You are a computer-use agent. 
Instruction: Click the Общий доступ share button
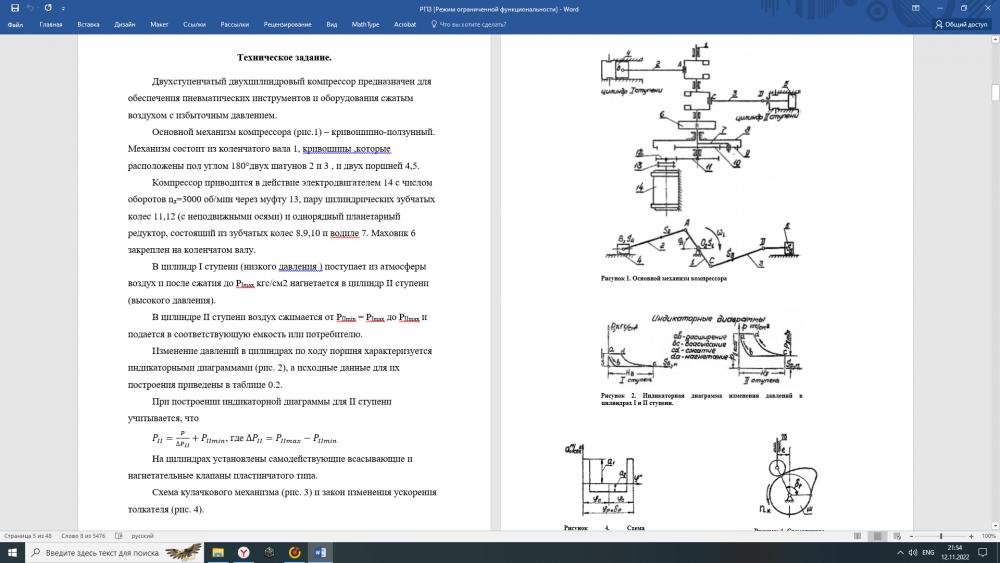pyautogui.click(x=962, y=24)
